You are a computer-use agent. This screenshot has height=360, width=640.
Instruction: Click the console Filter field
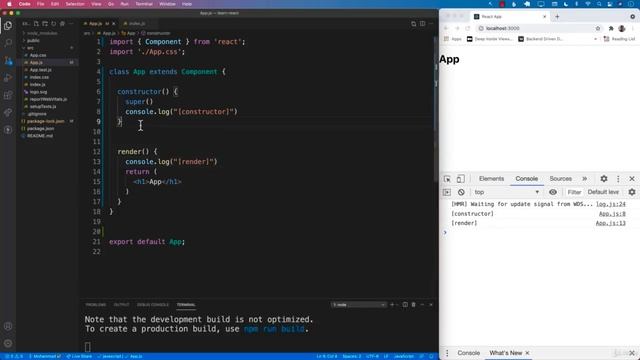pos(574,192)
